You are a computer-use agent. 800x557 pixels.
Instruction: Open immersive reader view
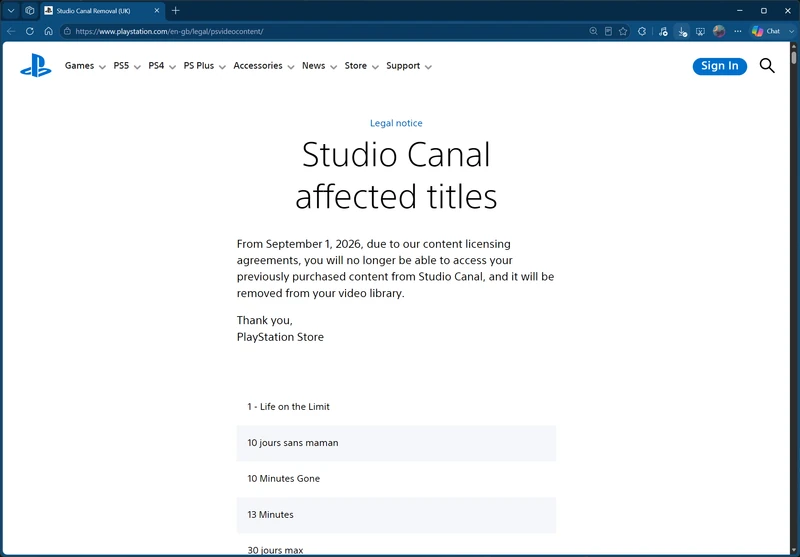[608, 31]
